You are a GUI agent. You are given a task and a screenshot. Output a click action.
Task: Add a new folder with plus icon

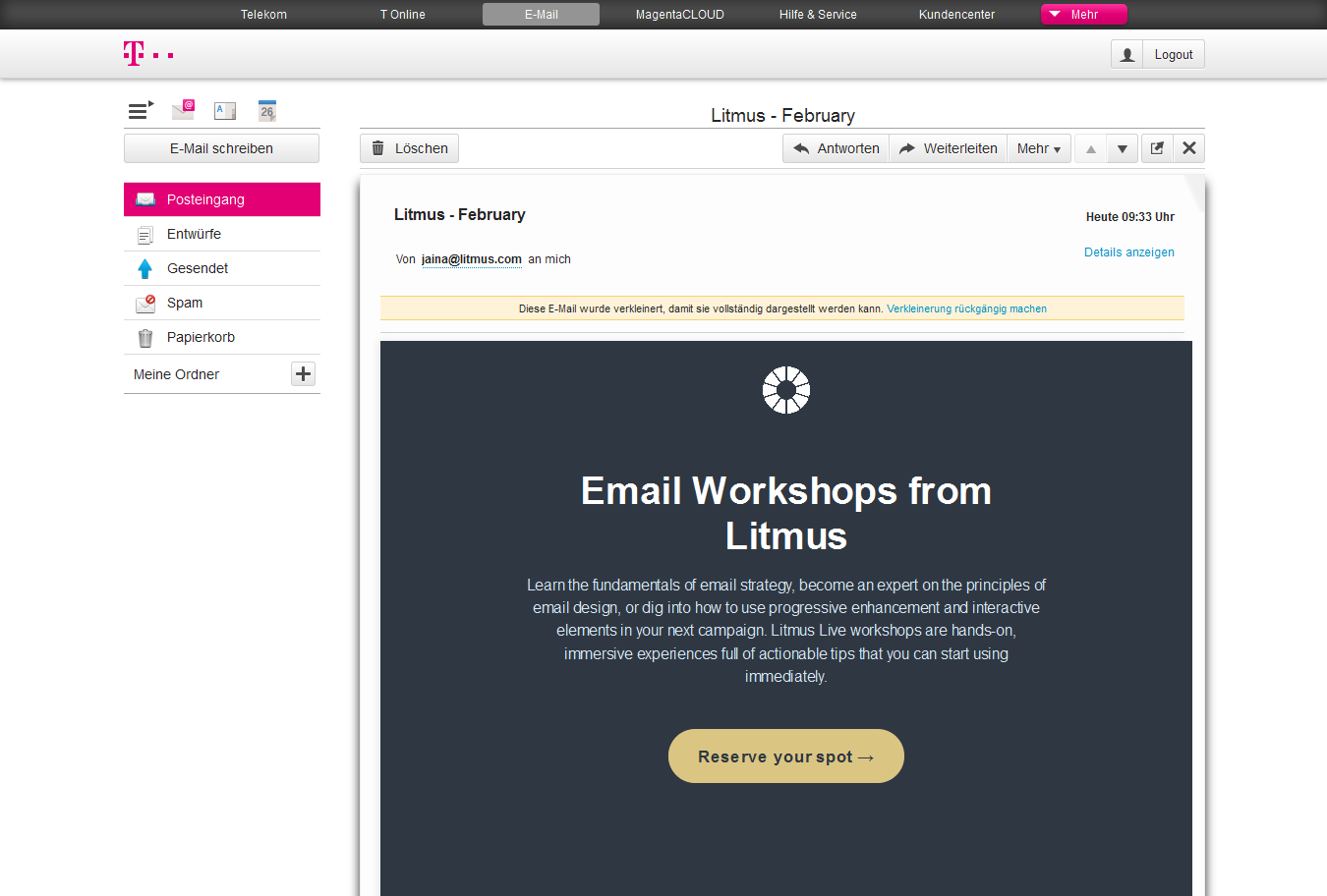point(303,373)
